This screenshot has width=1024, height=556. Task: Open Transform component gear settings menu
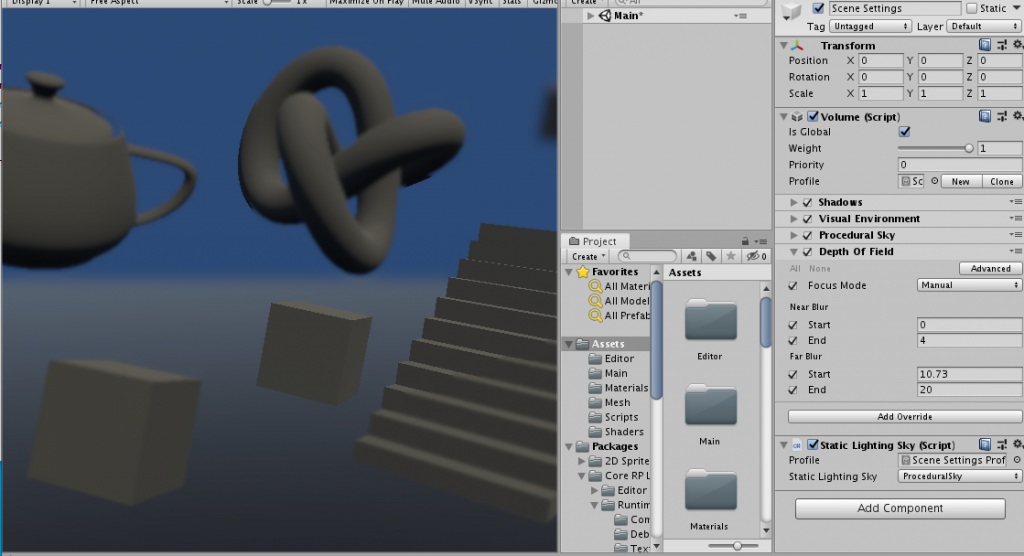(x=1017, y=44)
